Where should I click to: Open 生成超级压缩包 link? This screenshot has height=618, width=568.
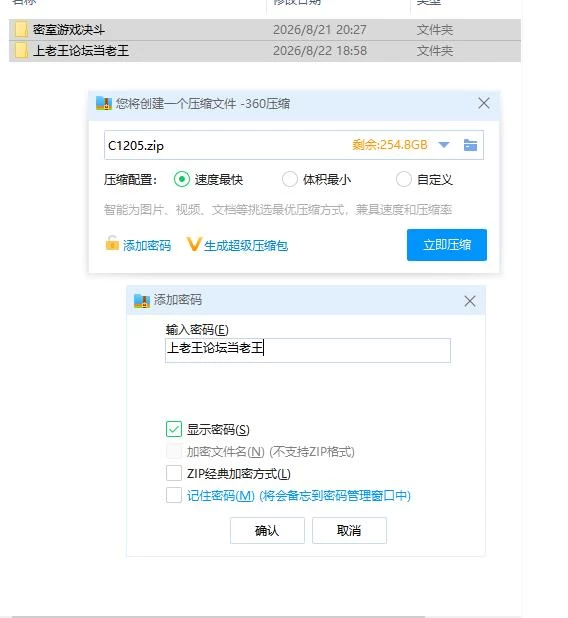(246, 246)
